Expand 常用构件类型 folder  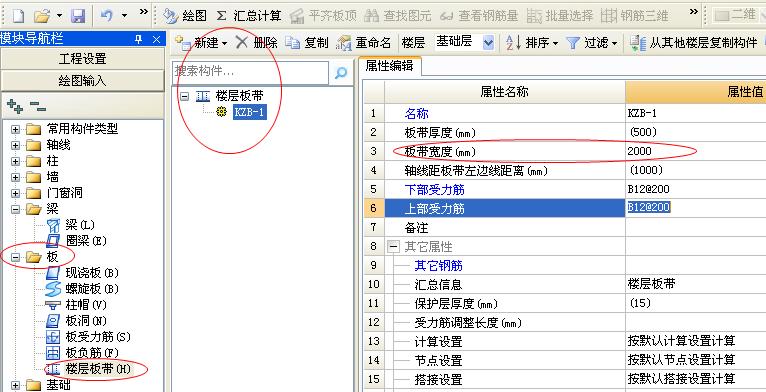coord(16,130)
